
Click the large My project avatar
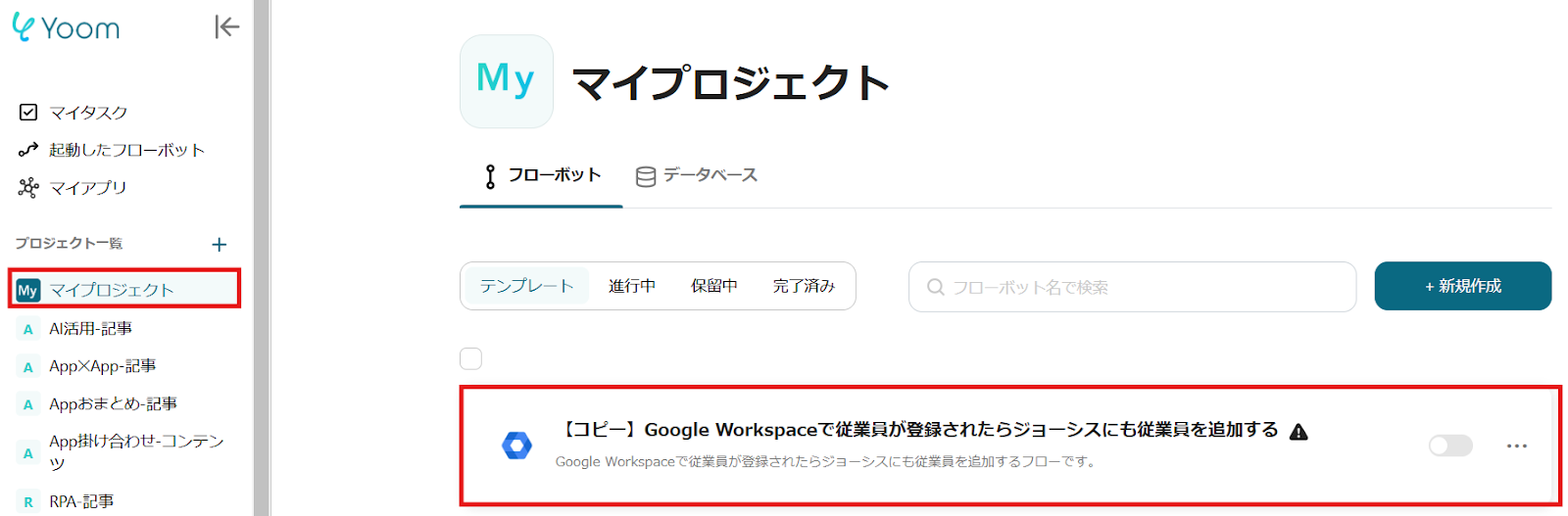point(506,81)
